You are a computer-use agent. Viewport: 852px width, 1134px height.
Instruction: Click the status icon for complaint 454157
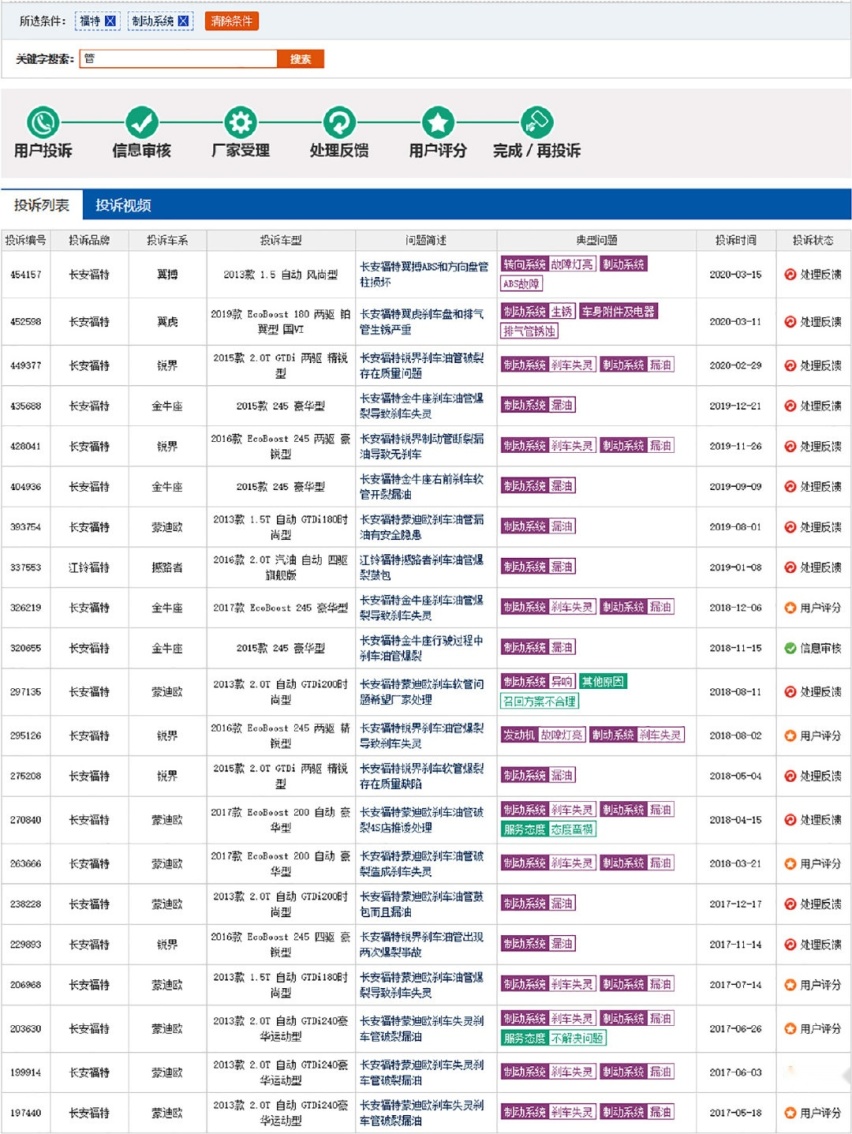coord(790,274)
